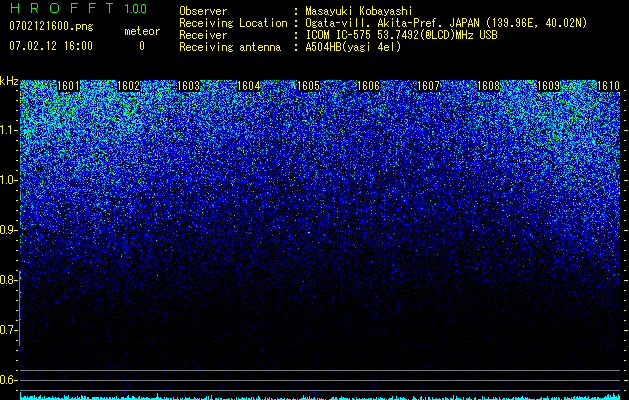Click the meteor count label
The image size is (629, 400).
142,31
